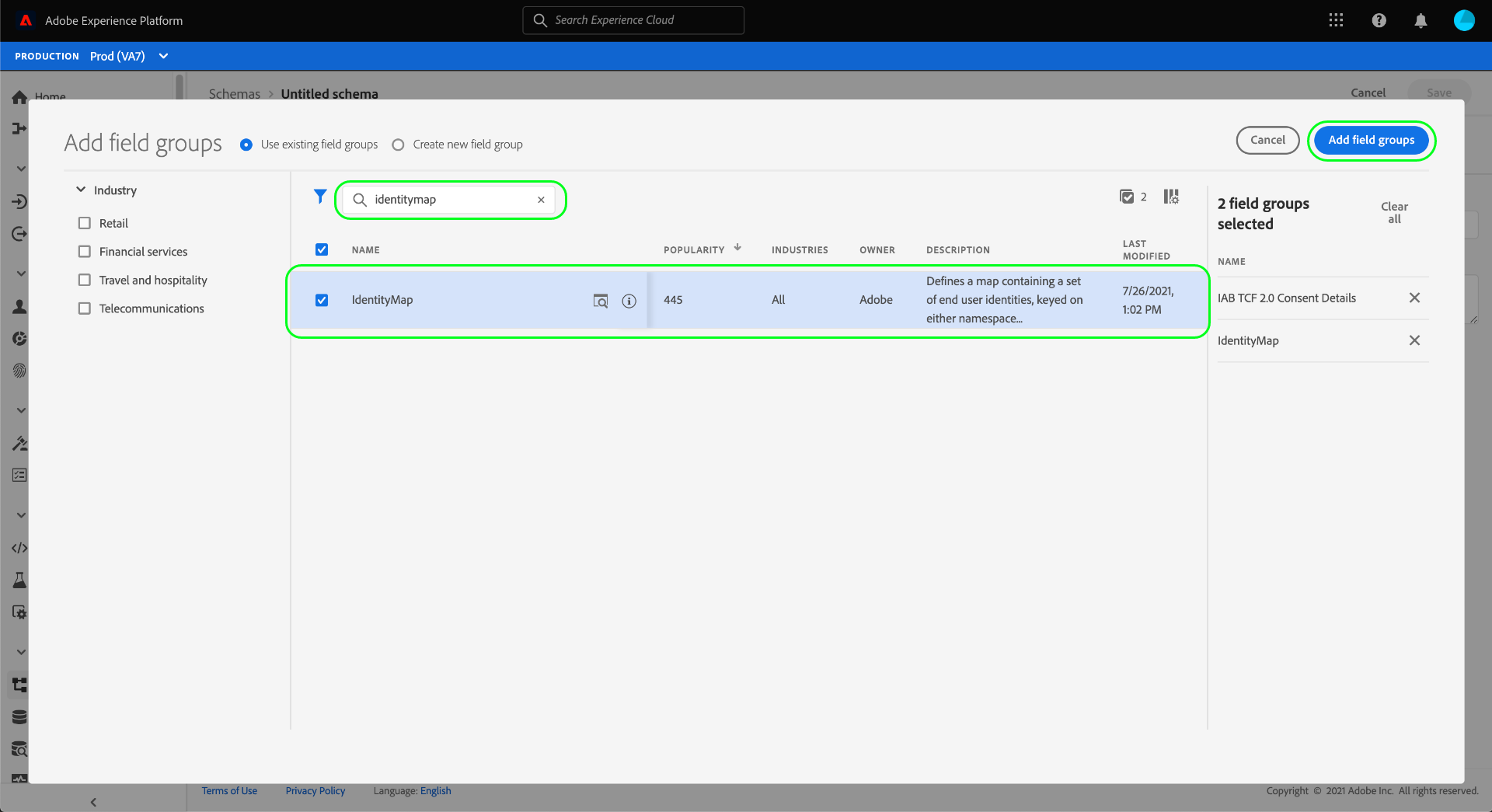Open Destinations from the left sidebar

pyautogui.click(x=19, y=234)
